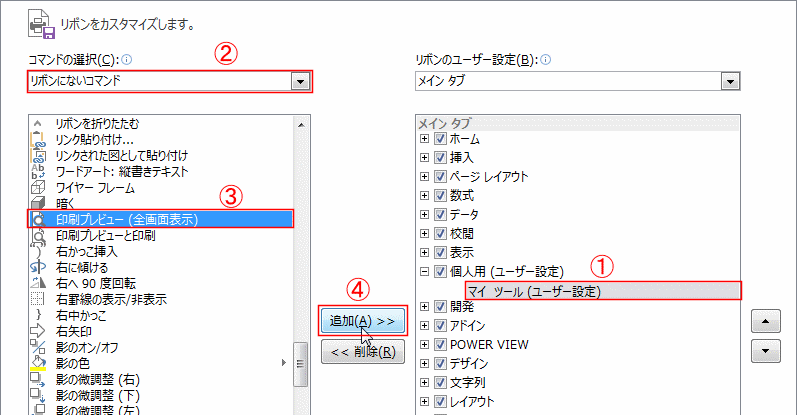
Task: Expand the 数式 tree node
Action: [x=424, y=195]
